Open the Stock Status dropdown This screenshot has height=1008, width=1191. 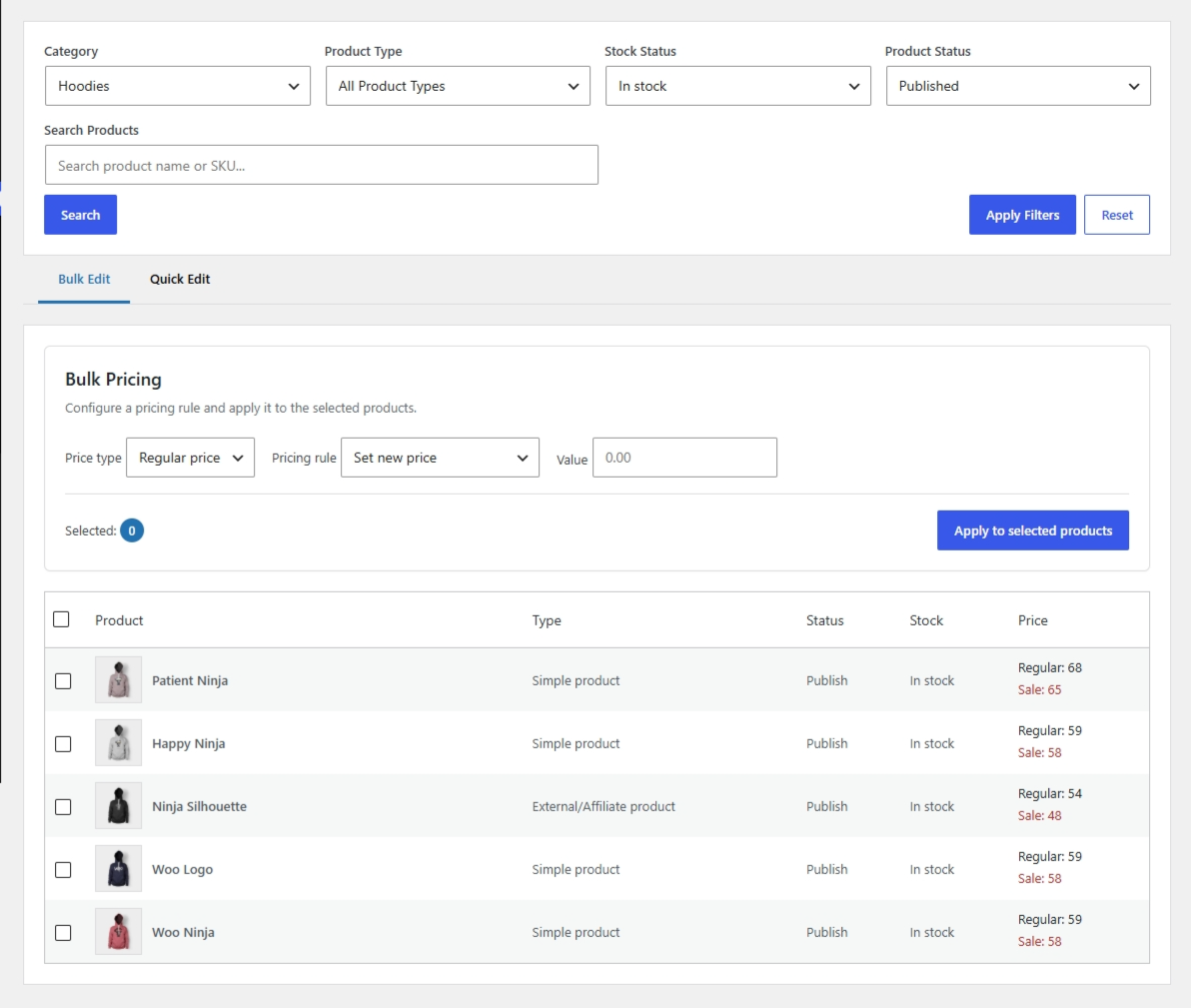(737, 86)
